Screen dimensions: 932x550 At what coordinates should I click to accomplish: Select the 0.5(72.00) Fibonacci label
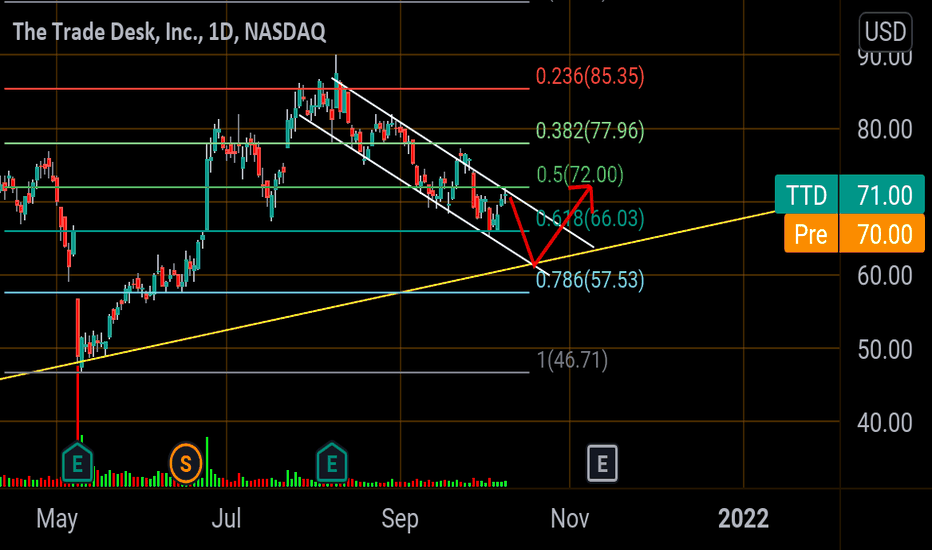(x=580, y=174)
